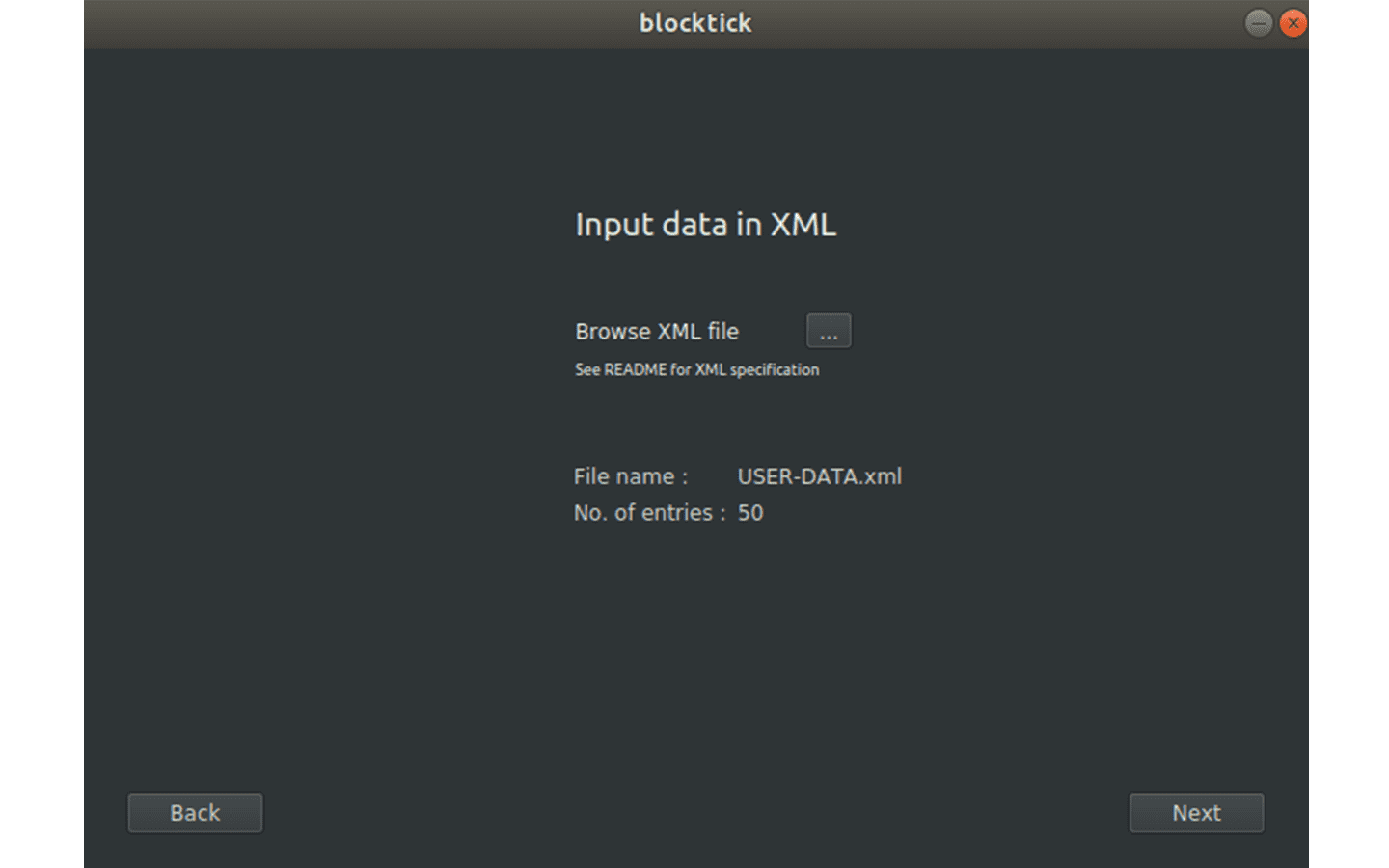Image resolution: width=1389 pixels, height=868 pixels.
Task: Click the word 'entries' in the info row
Action: tap(677, 513)
